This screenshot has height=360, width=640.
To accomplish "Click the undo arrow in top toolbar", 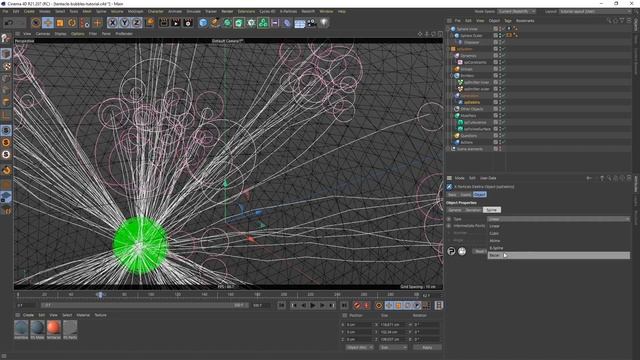I will pos(9,23).
